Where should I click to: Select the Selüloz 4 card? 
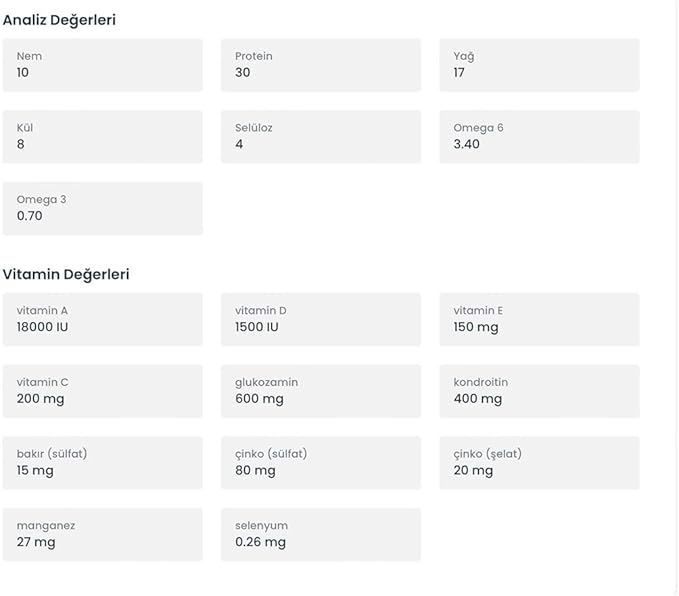point(320,137)
